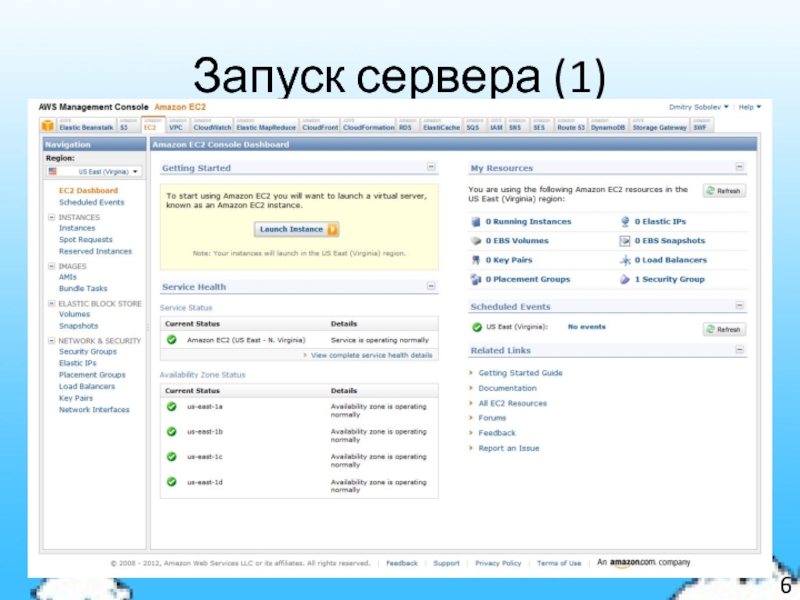The height and width of the screenshot is (600, 800).
Task: Open the Help dropdown menu
Action: [x=749, y=107]
